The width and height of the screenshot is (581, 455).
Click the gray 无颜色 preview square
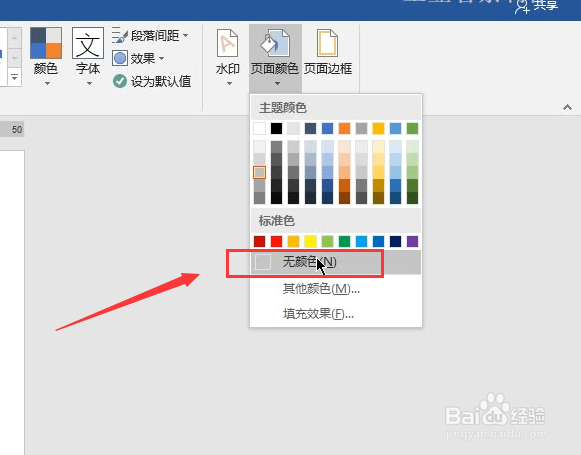click(x=263, y=262)
